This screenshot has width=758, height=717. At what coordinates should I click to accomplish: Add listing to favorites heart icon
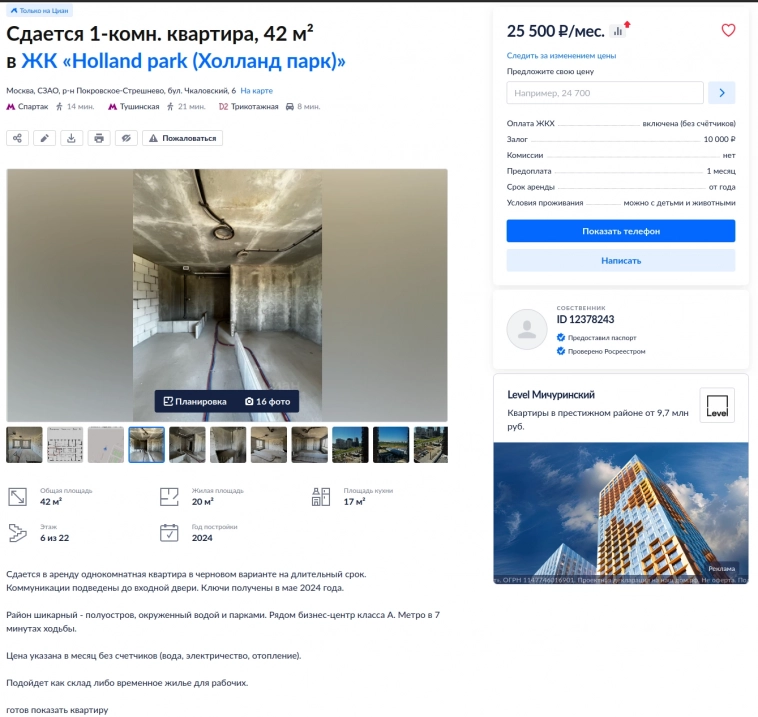click(728, 30)
